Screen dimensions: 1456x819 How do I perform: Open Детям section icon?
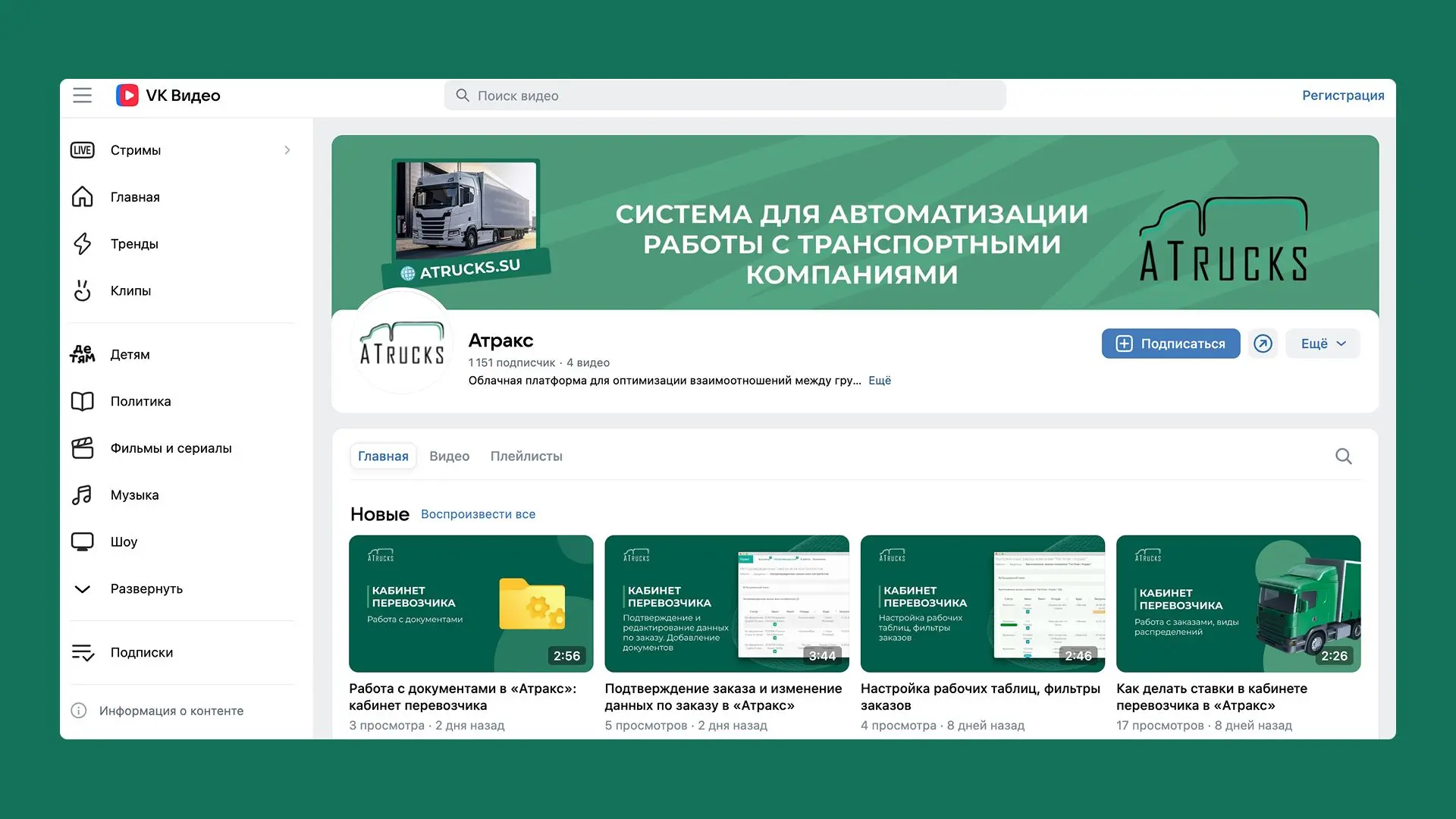point(82,354)
